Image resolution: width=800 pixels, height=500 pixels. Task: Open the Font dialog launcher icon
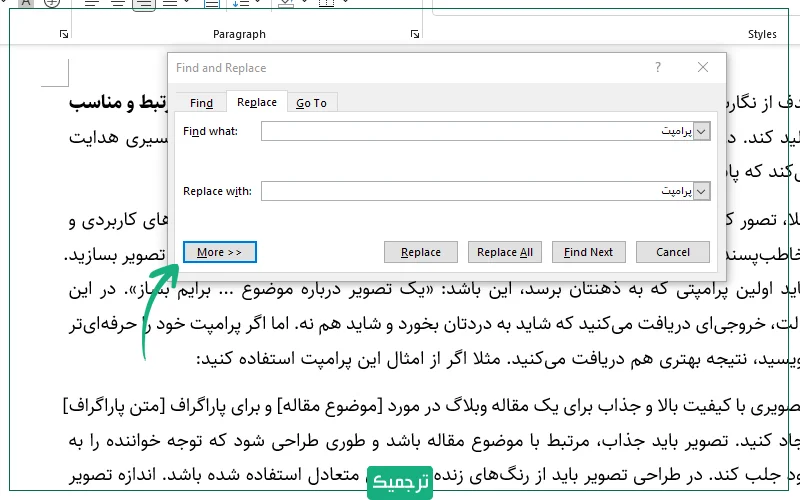click(x=64, y=35)
